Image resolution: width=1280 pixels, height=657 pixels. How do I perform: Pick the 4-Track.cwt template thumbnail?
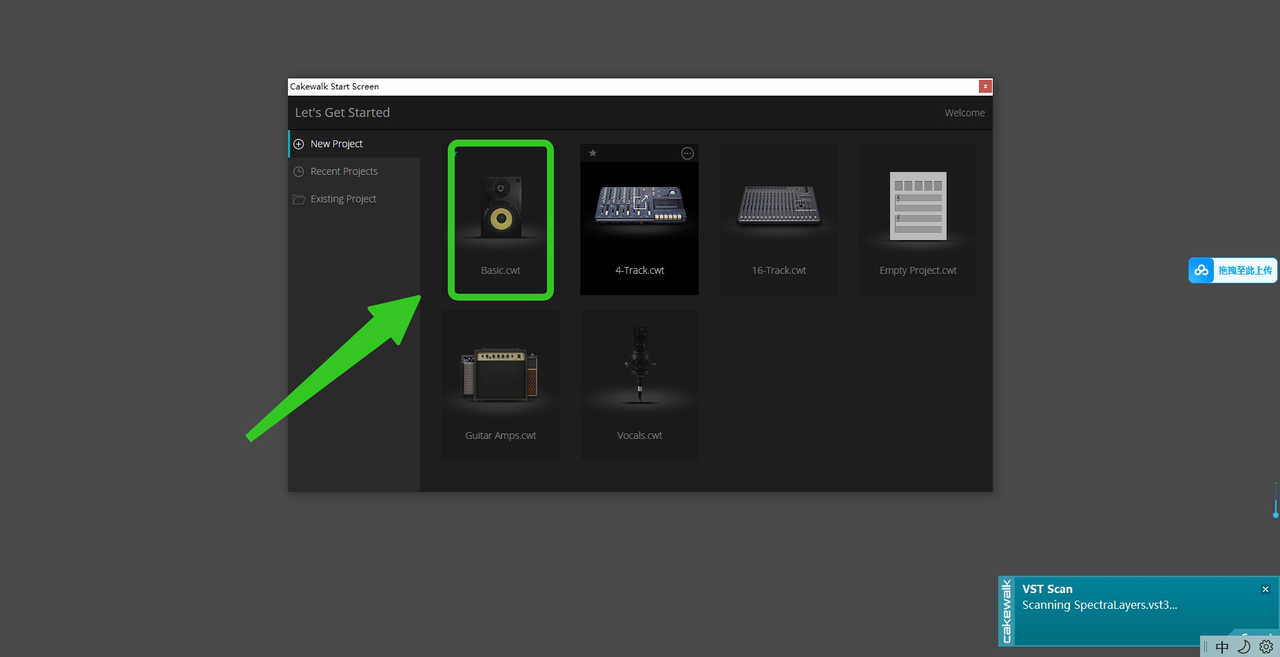[x=639, y=219]
